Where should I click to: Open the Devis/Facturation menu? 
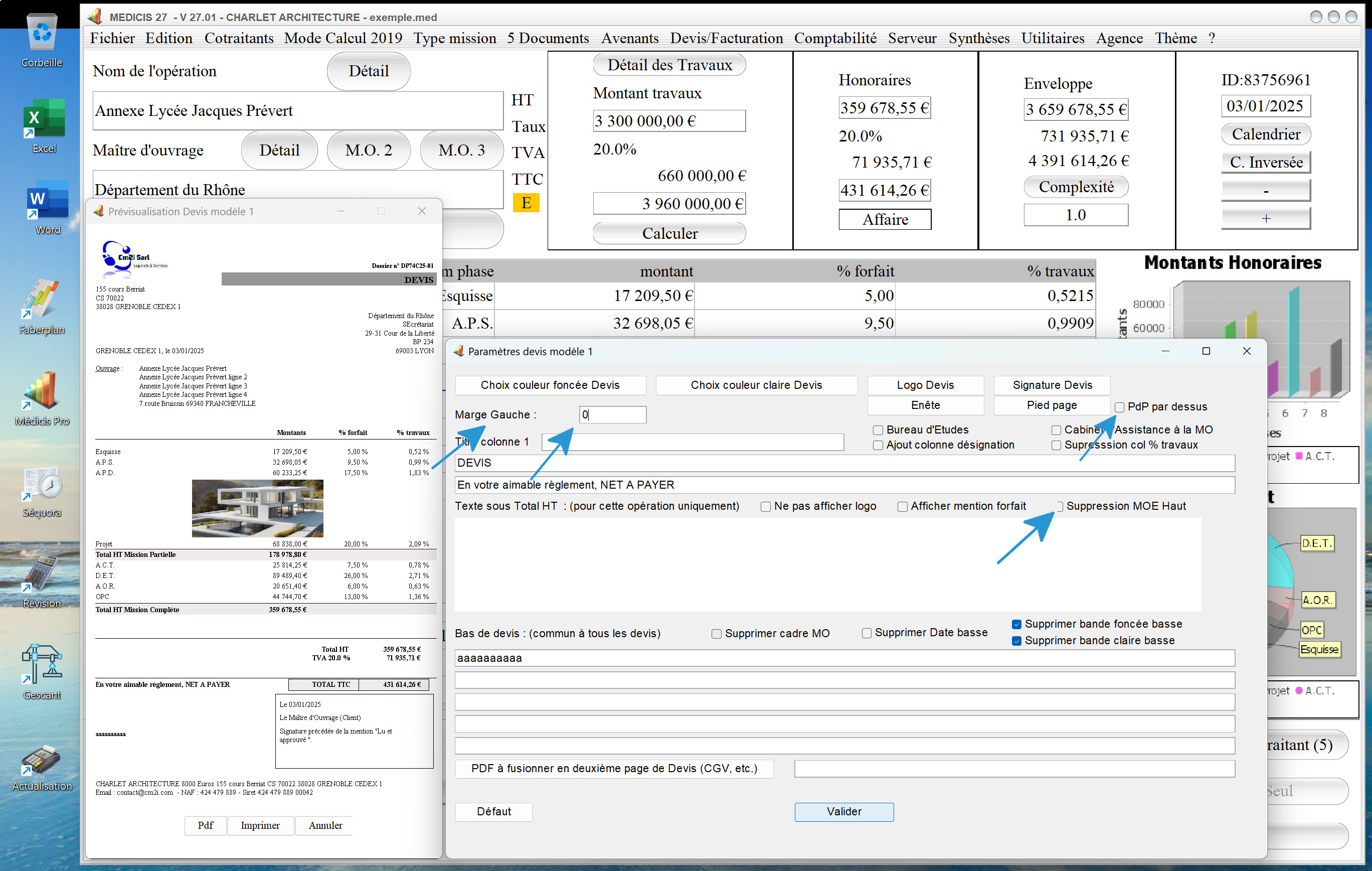(x=726, y=38)
